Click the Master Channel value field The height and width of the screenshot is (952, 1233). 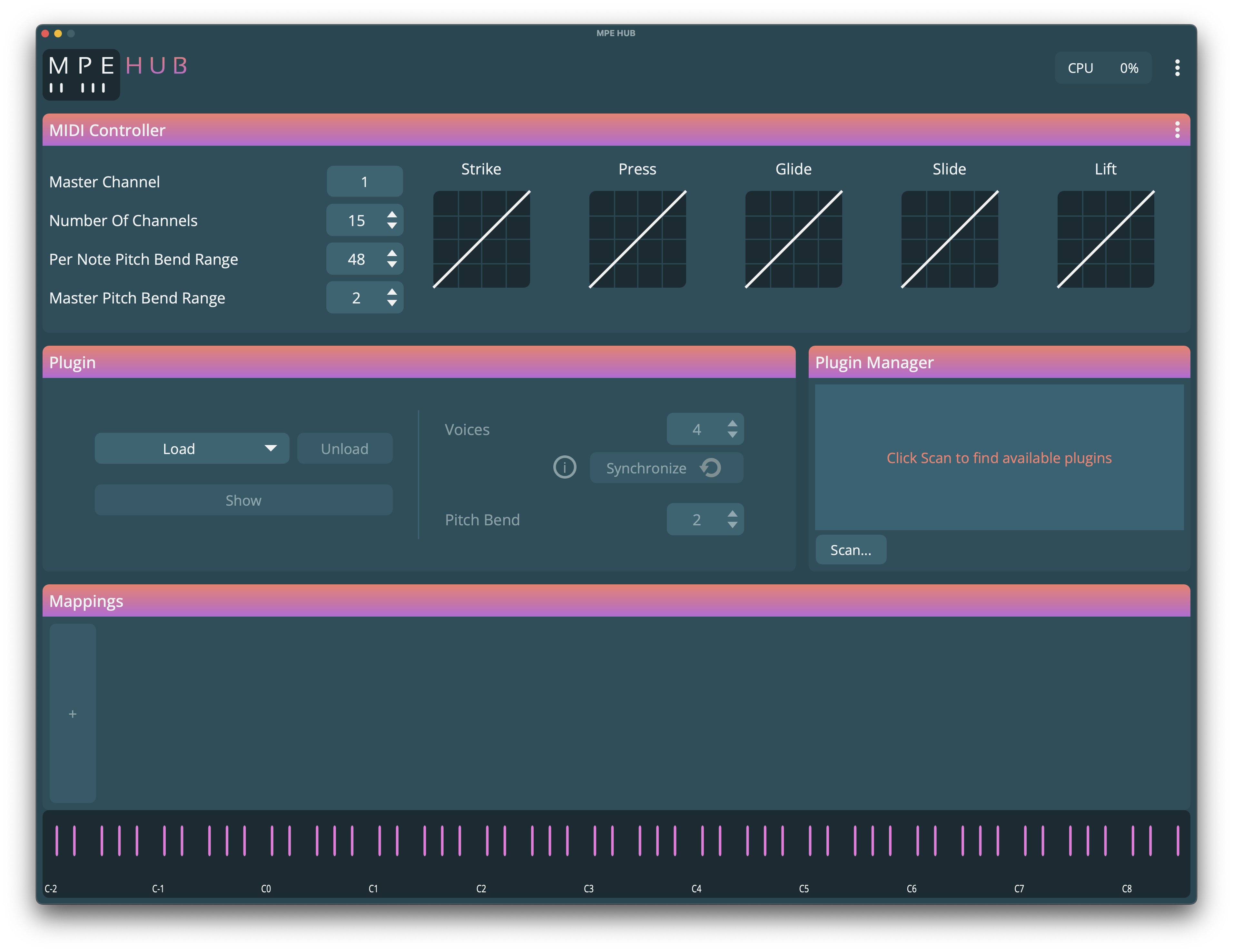tap(364, 181)
